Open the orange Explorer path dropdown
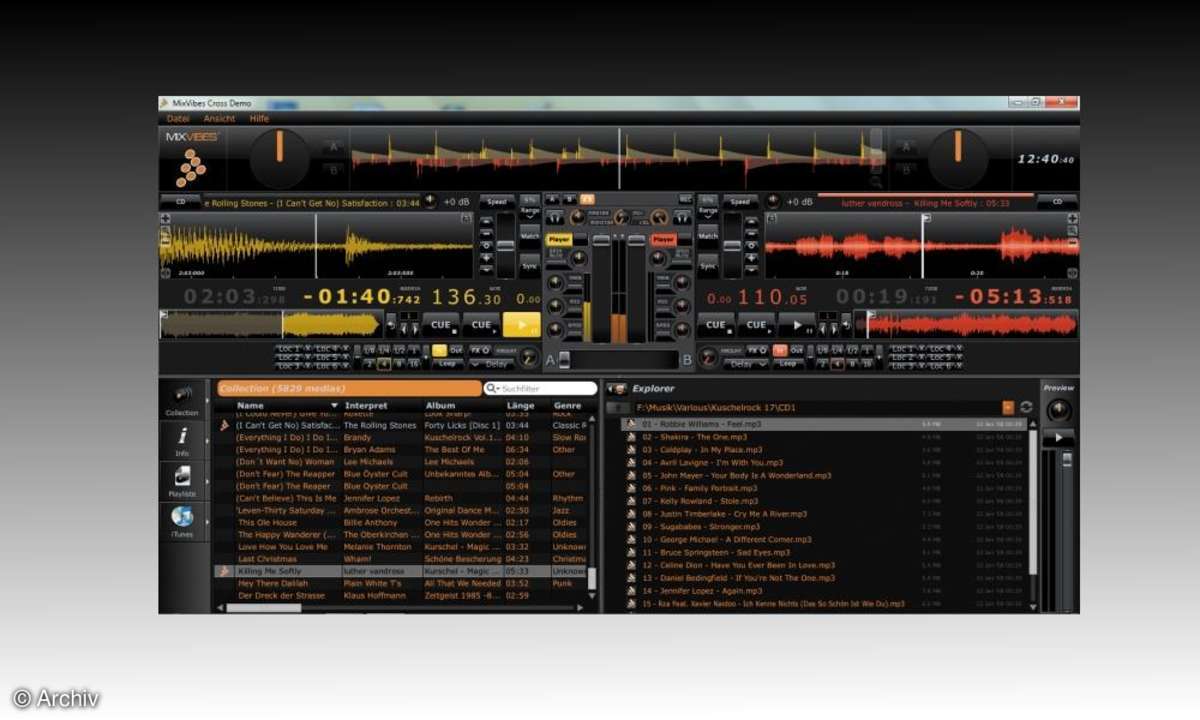The height and width of the screenshot is (720, 1200). [1008, 408]
